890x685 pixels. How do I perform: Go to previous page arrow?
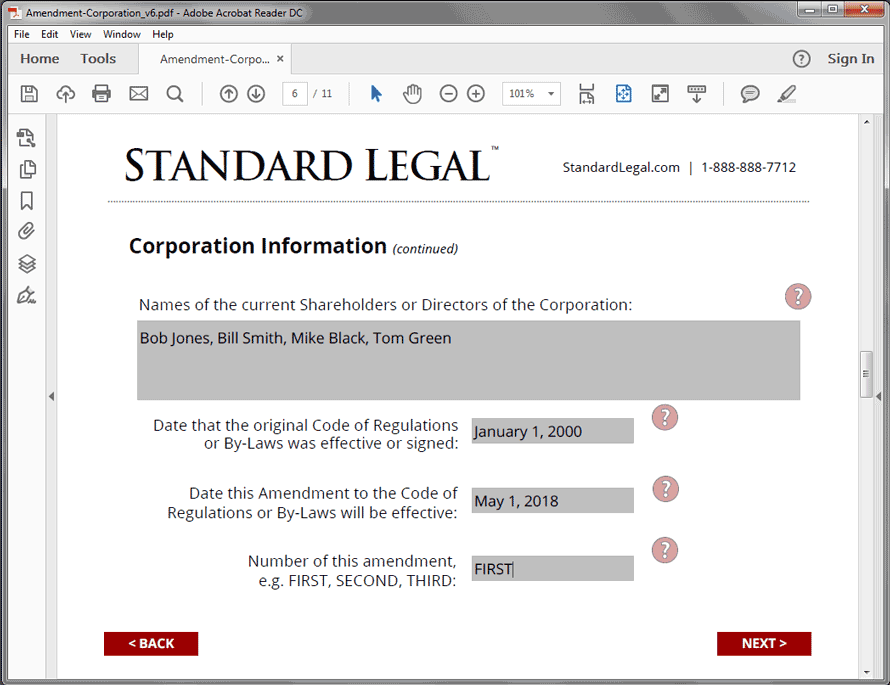coord(229,94)
